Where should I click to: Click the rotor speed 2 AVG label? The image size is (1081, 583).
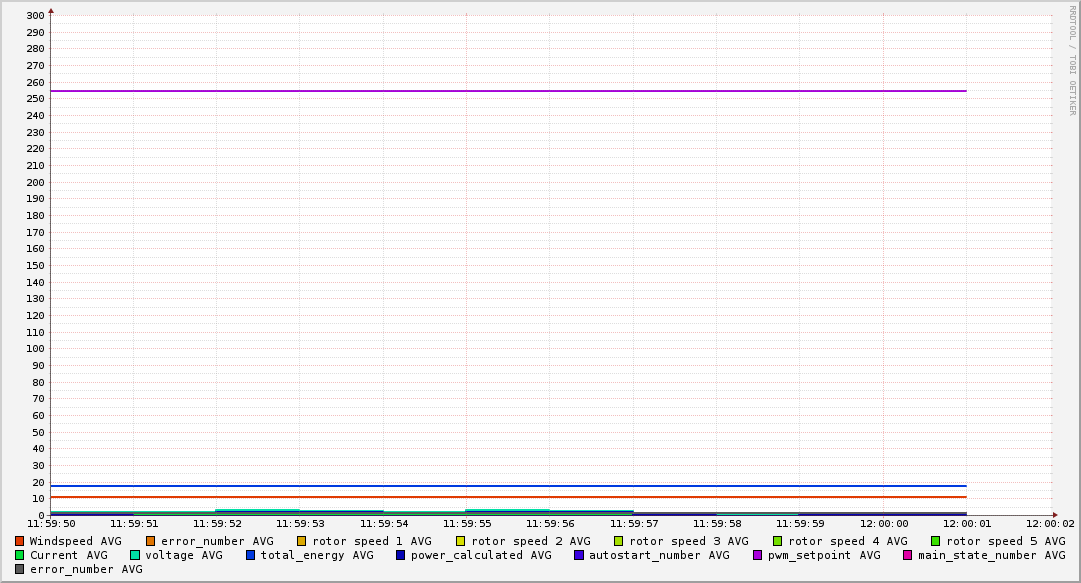pyautogui.click(x=530, y=541)
